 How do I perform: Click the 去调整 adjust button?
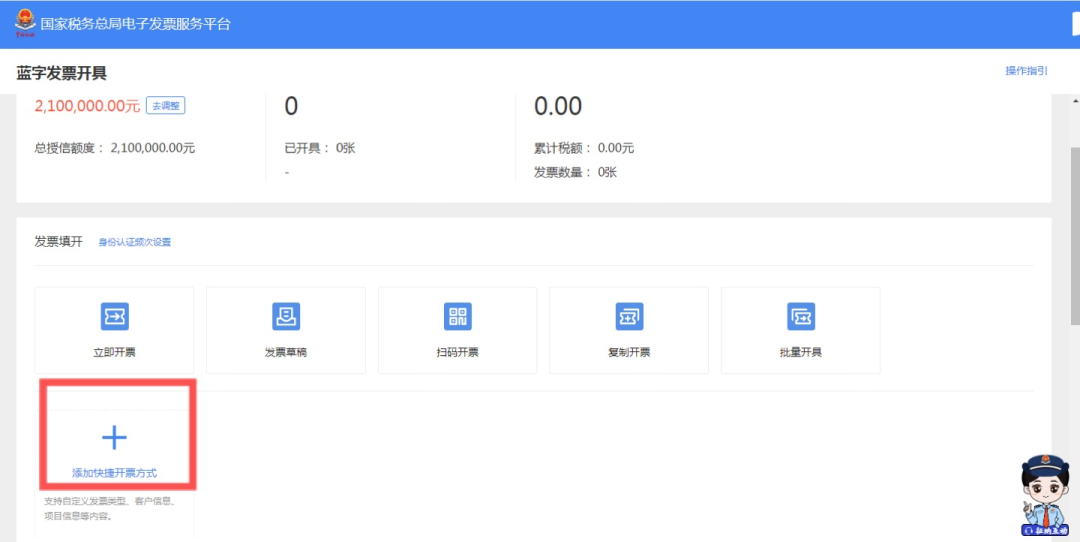[x=165, y=106]
